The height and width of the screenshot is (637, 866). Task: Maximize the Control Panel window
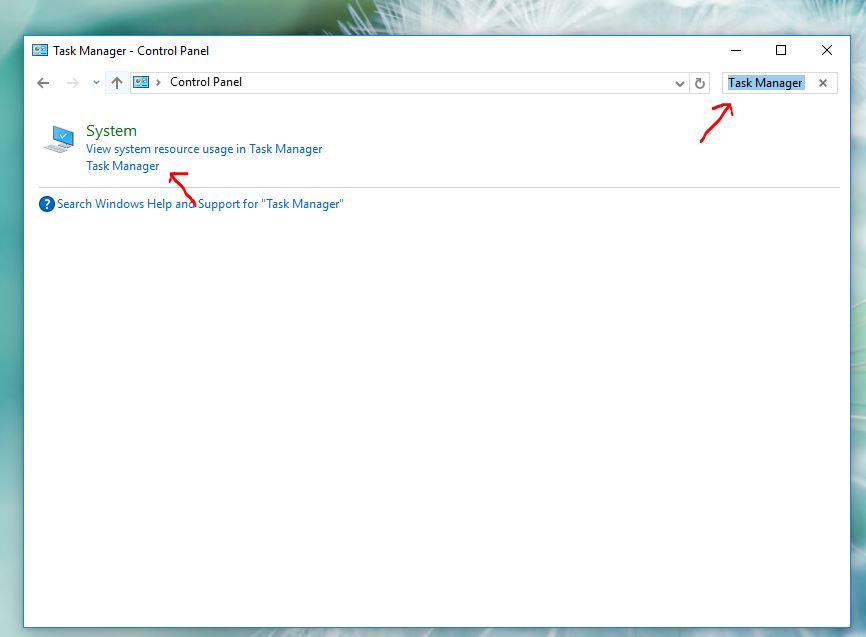(780, 50)
